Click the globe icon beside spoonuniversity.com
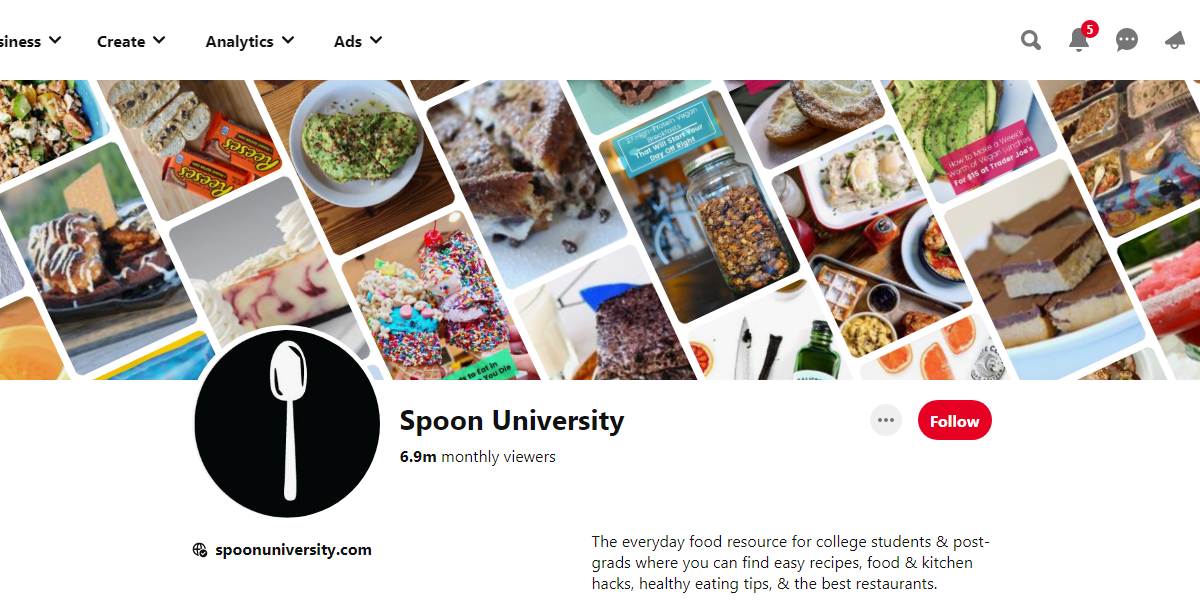 [200, 550]
